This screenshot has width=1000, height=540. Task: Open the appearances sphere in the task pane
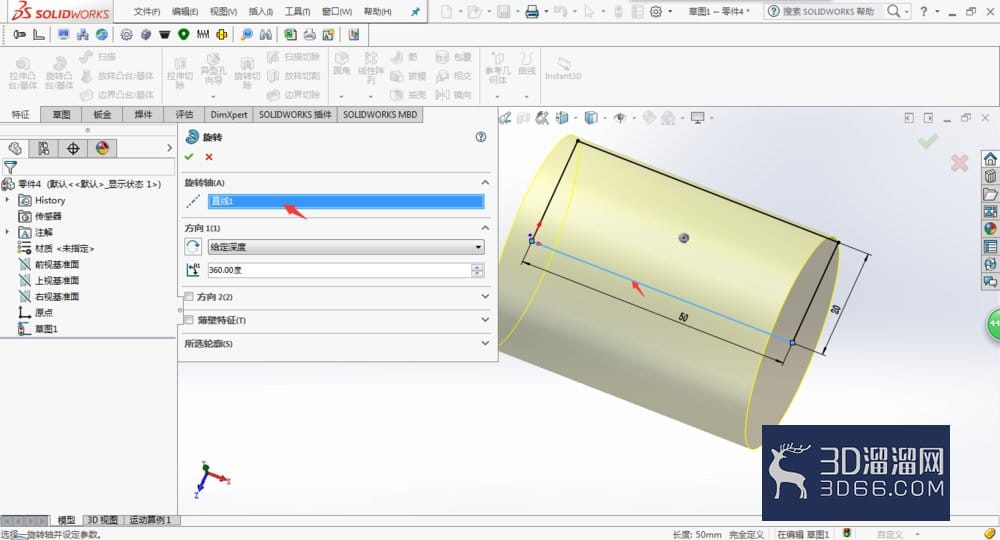tap(990, 228)
